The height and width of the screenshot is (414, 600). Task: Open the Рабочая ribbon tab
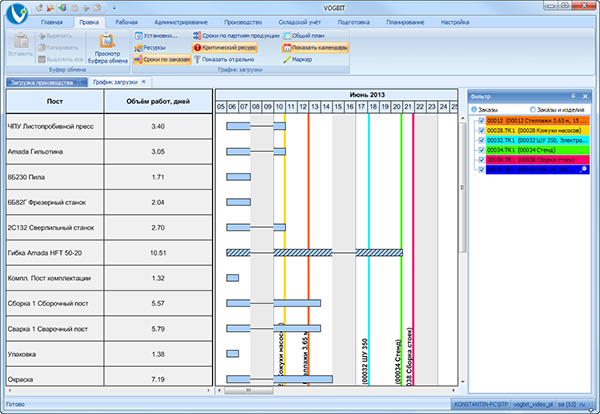(126, 22)
